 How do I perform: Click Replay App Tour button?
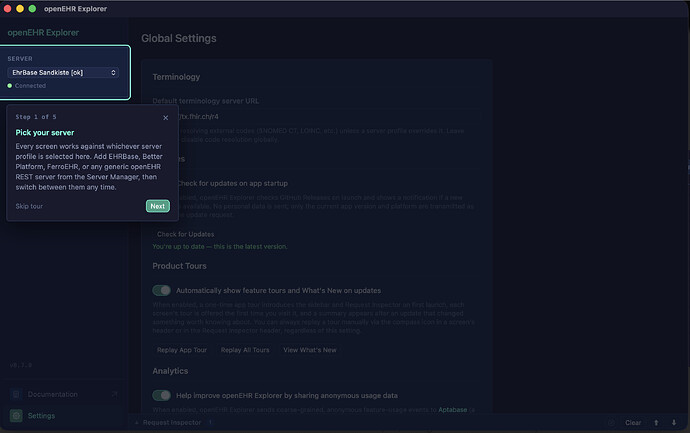(182, 350)
